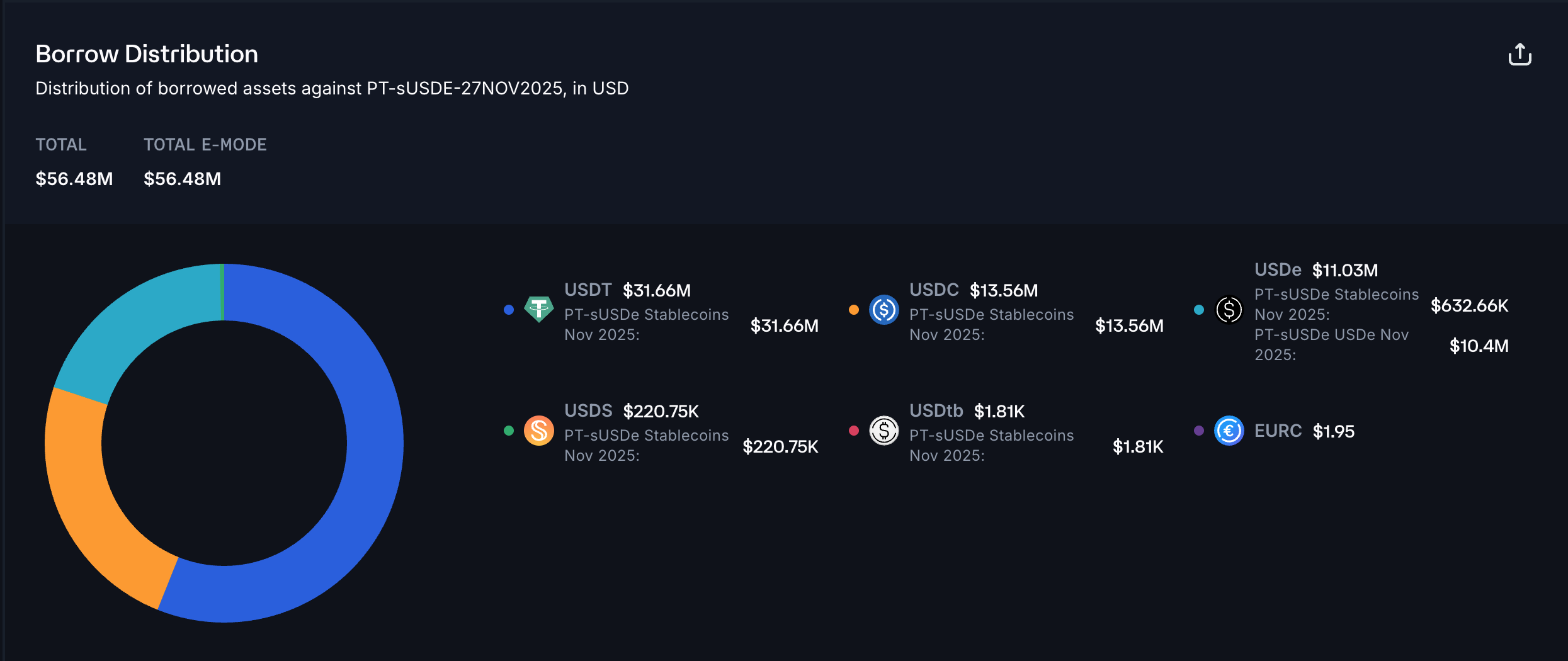Viewport: 1568px width, 661px height.
Task: Click the TOTAL E-MODE value $56.48M
Action: [182, 179]
